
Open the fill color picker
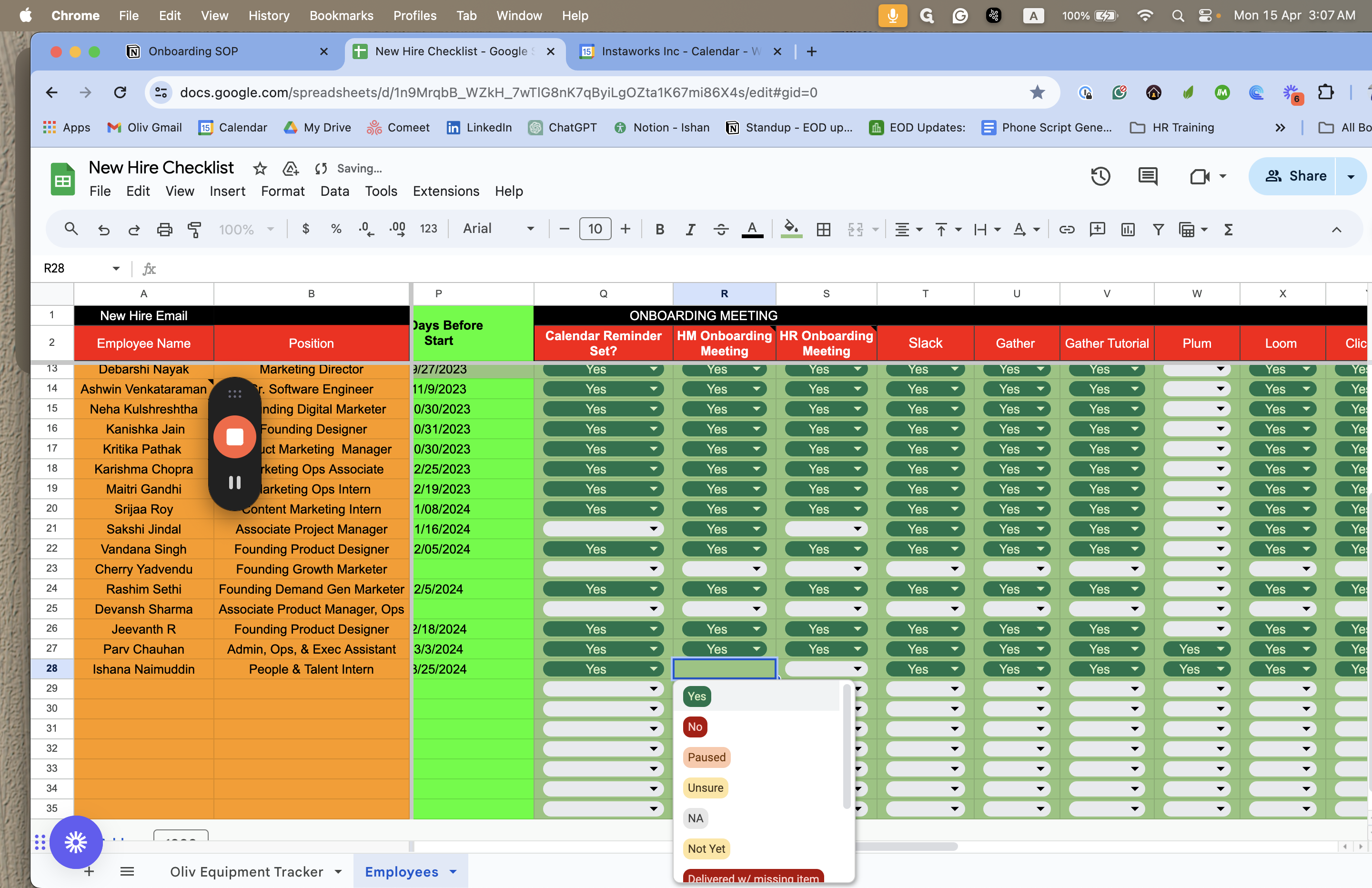click(x=791, y=230)
